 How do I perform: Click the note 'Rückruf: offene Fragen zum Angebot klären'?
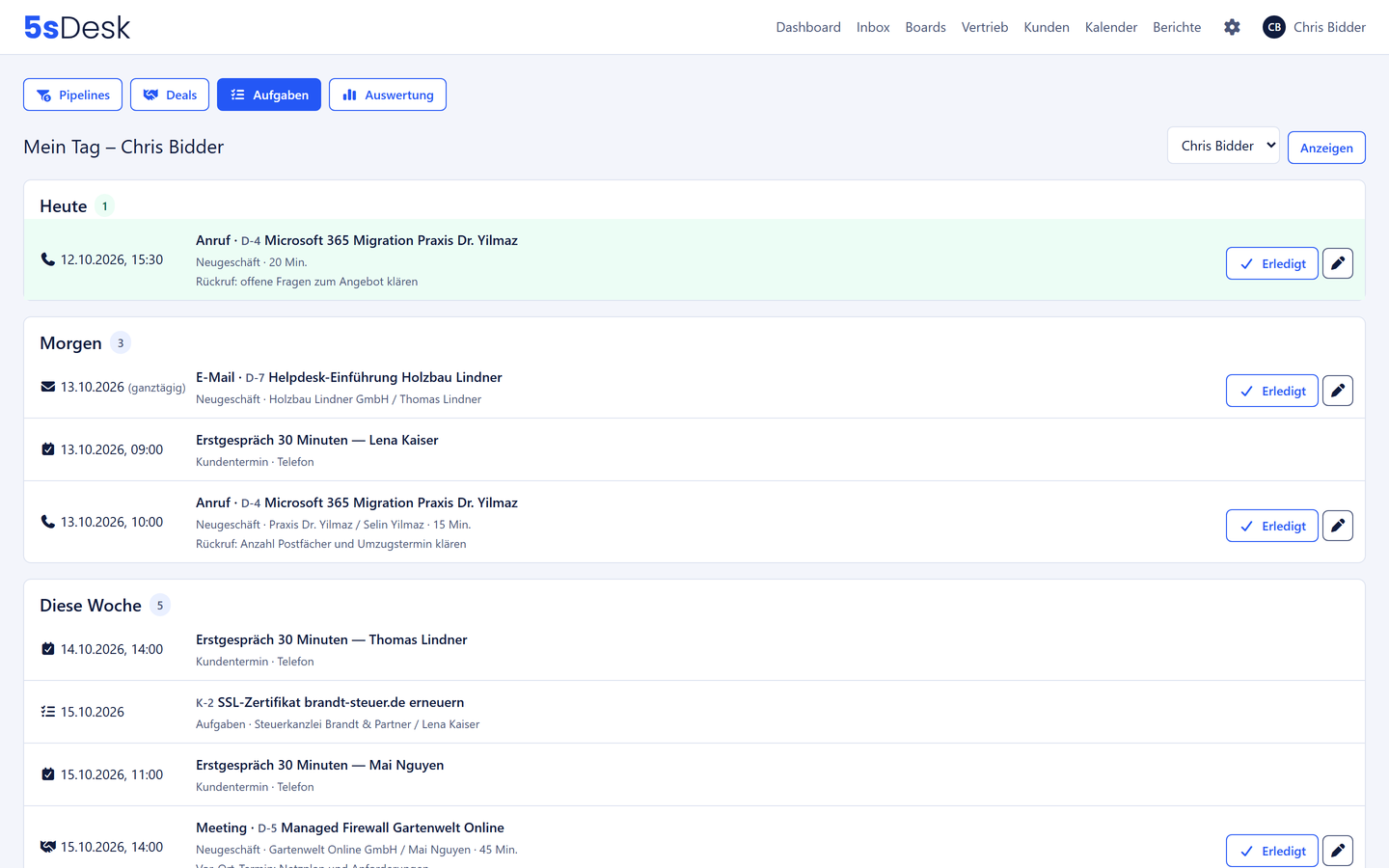tap(307, 282)
